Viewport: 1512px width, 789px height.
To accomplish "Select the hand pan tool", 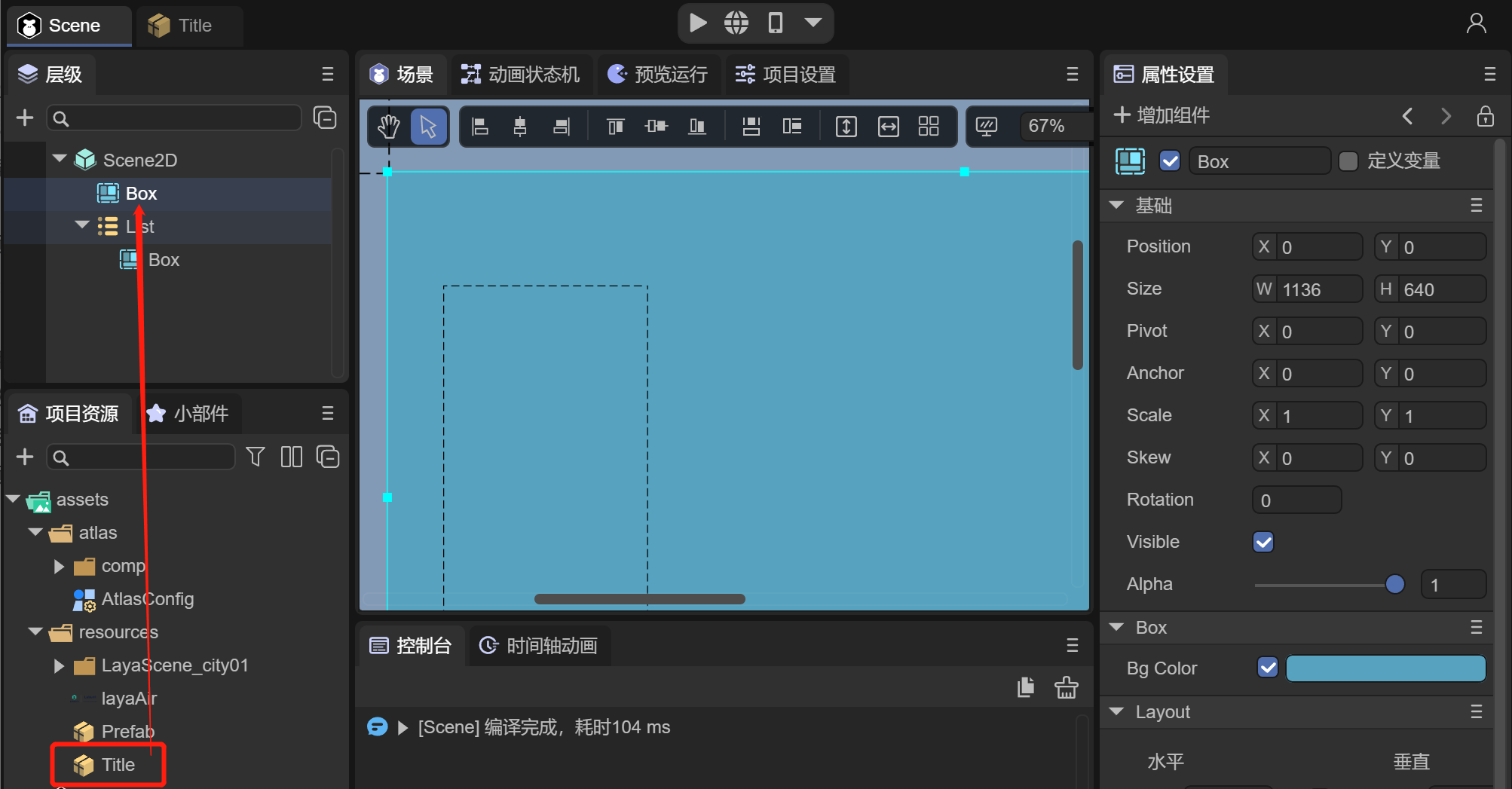I will click(389, 127).
